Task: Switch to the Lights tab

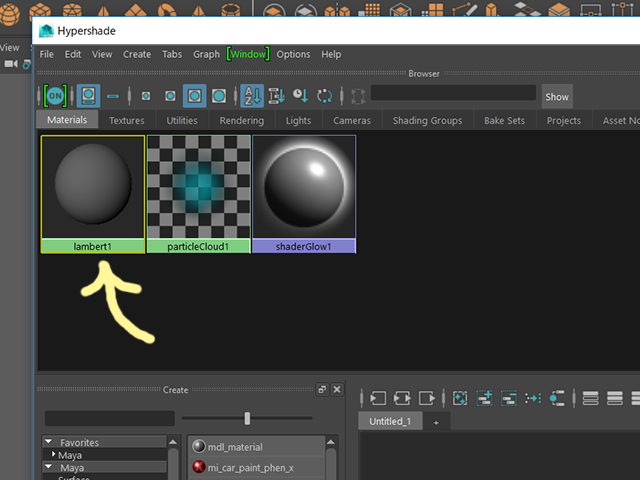Action: (x=298, y=120)
